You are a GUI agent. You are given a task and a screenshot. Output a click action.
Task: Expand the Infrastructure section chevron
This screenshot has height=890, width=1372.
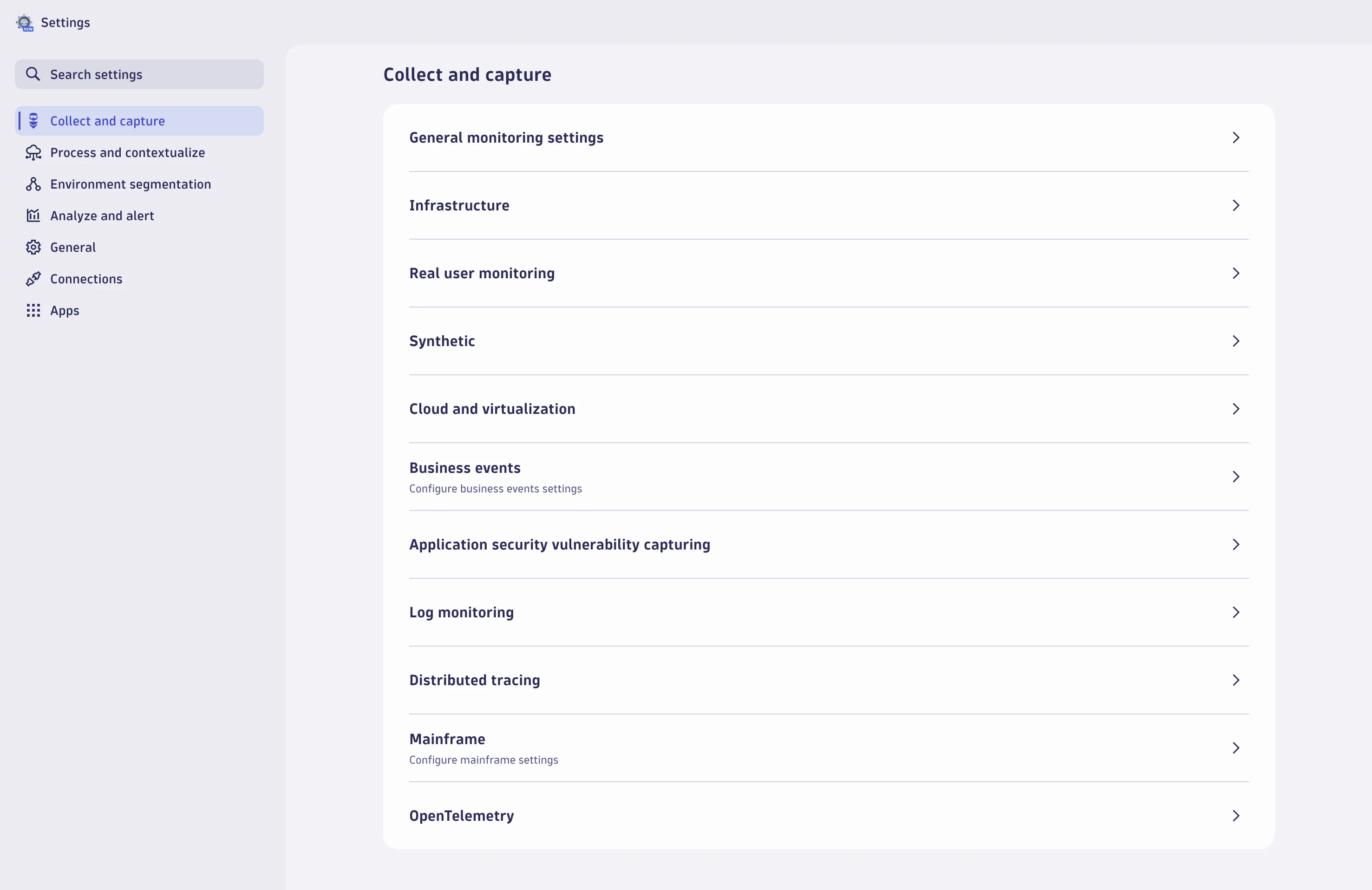(1236, 205)
